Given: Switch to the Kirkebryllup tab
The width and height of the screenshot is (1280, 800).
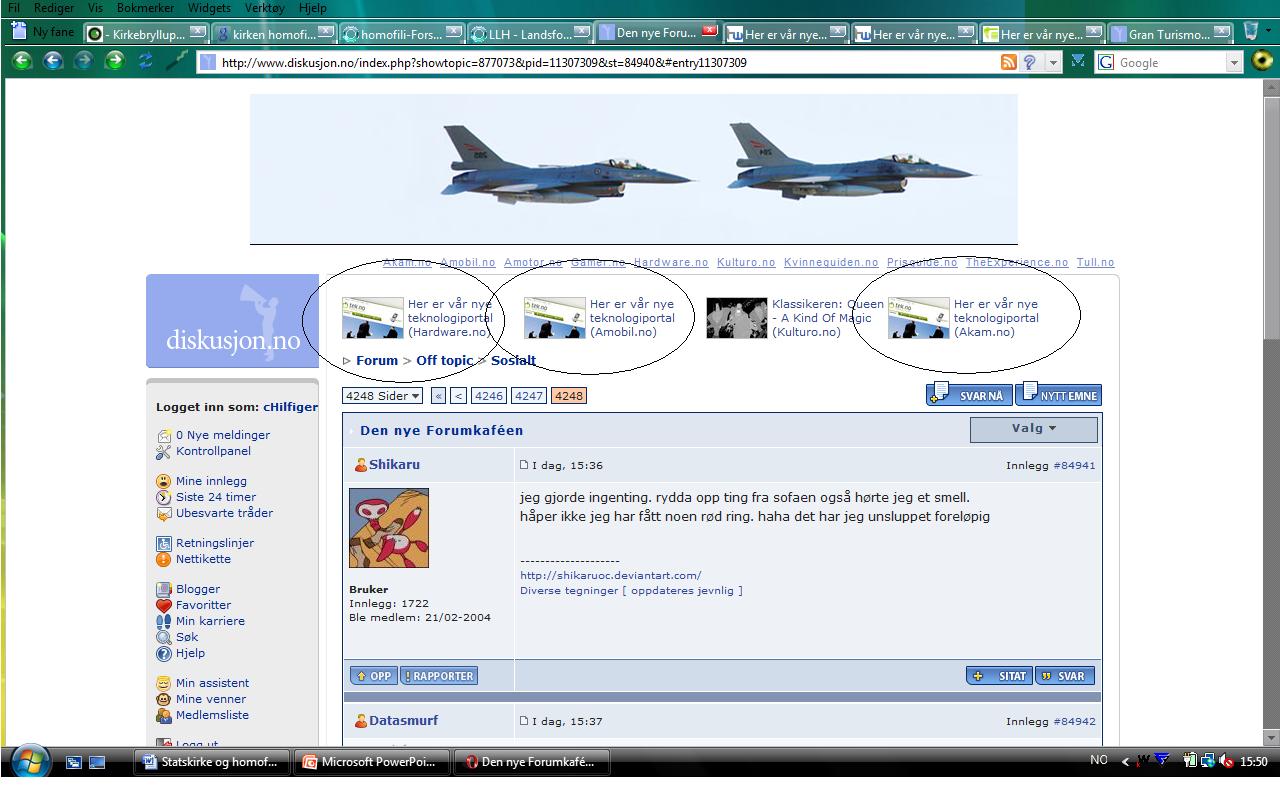Looking at the screenshot, I should coord(145,33).
